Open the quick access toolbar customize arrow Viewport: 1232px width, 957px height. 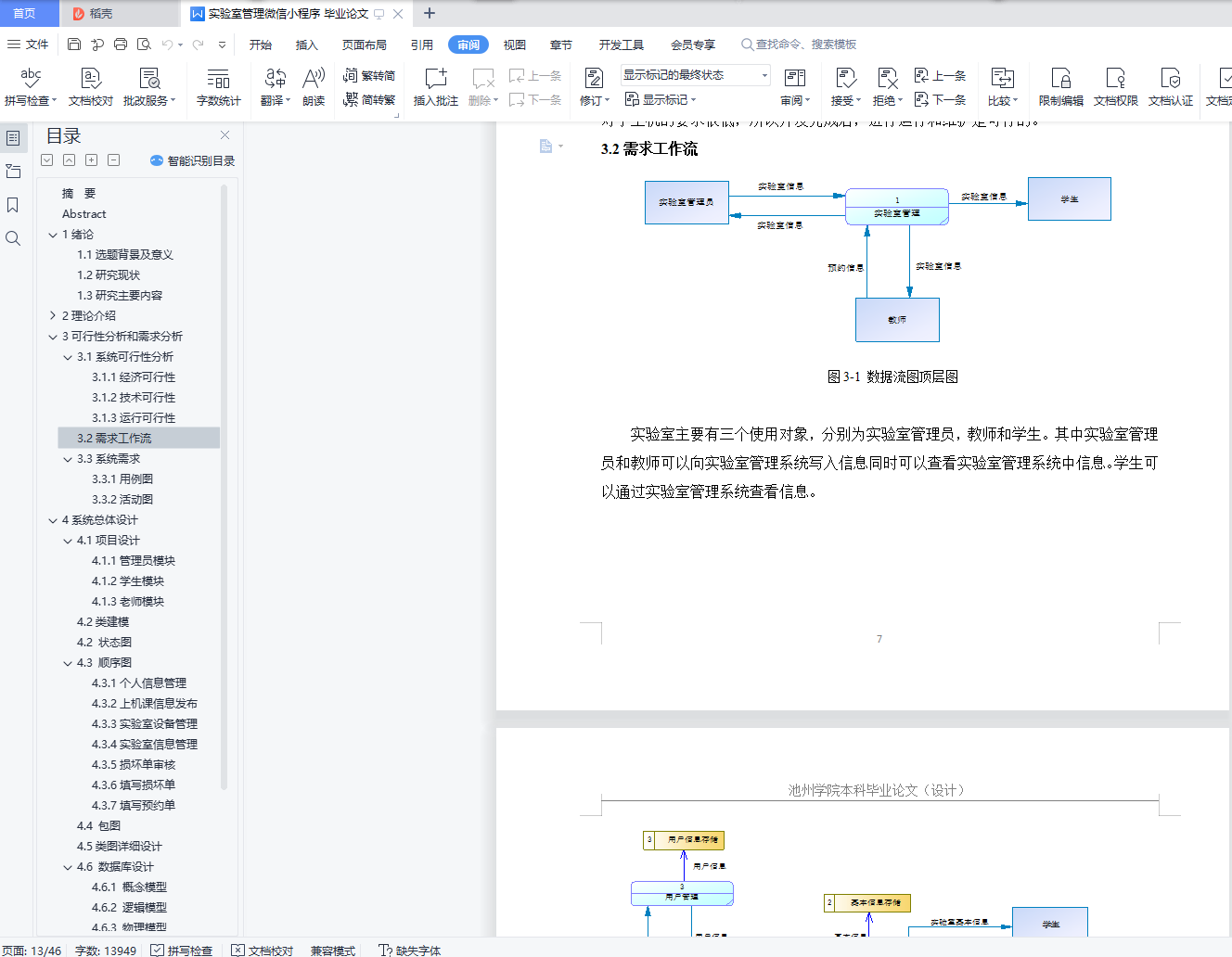(222, 45)
